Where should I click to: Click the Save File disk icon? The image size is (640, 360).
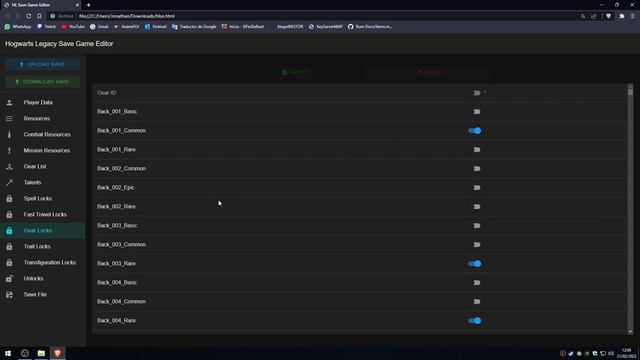pyautogui.click(x=9, y=294)
